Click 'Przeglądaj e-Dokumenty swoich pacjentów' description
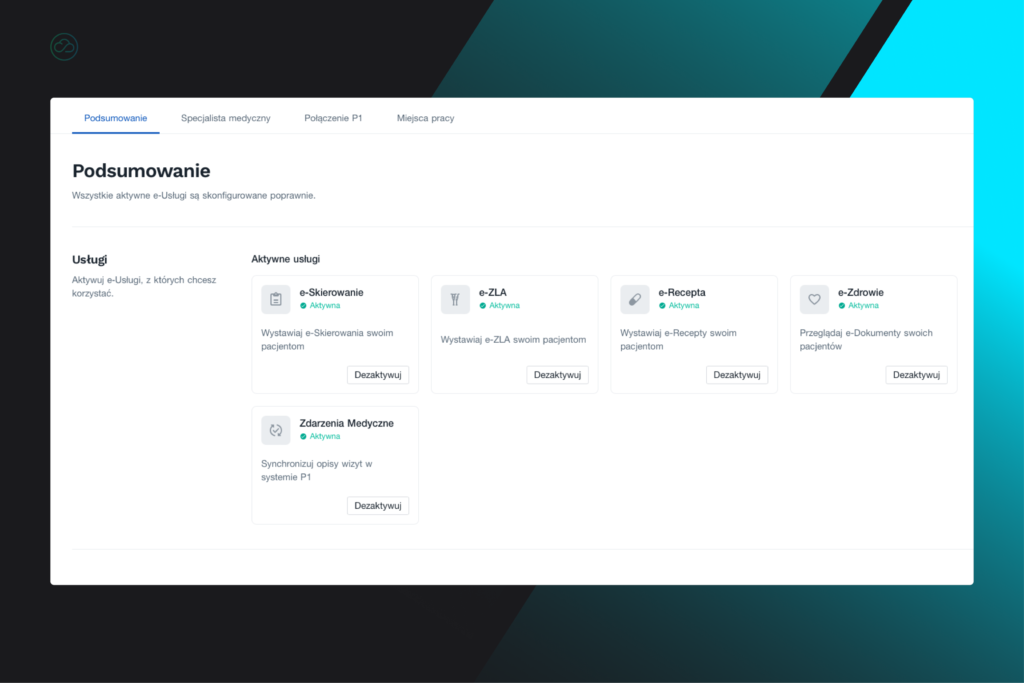The image size is (1024, 683). point(866,340)
